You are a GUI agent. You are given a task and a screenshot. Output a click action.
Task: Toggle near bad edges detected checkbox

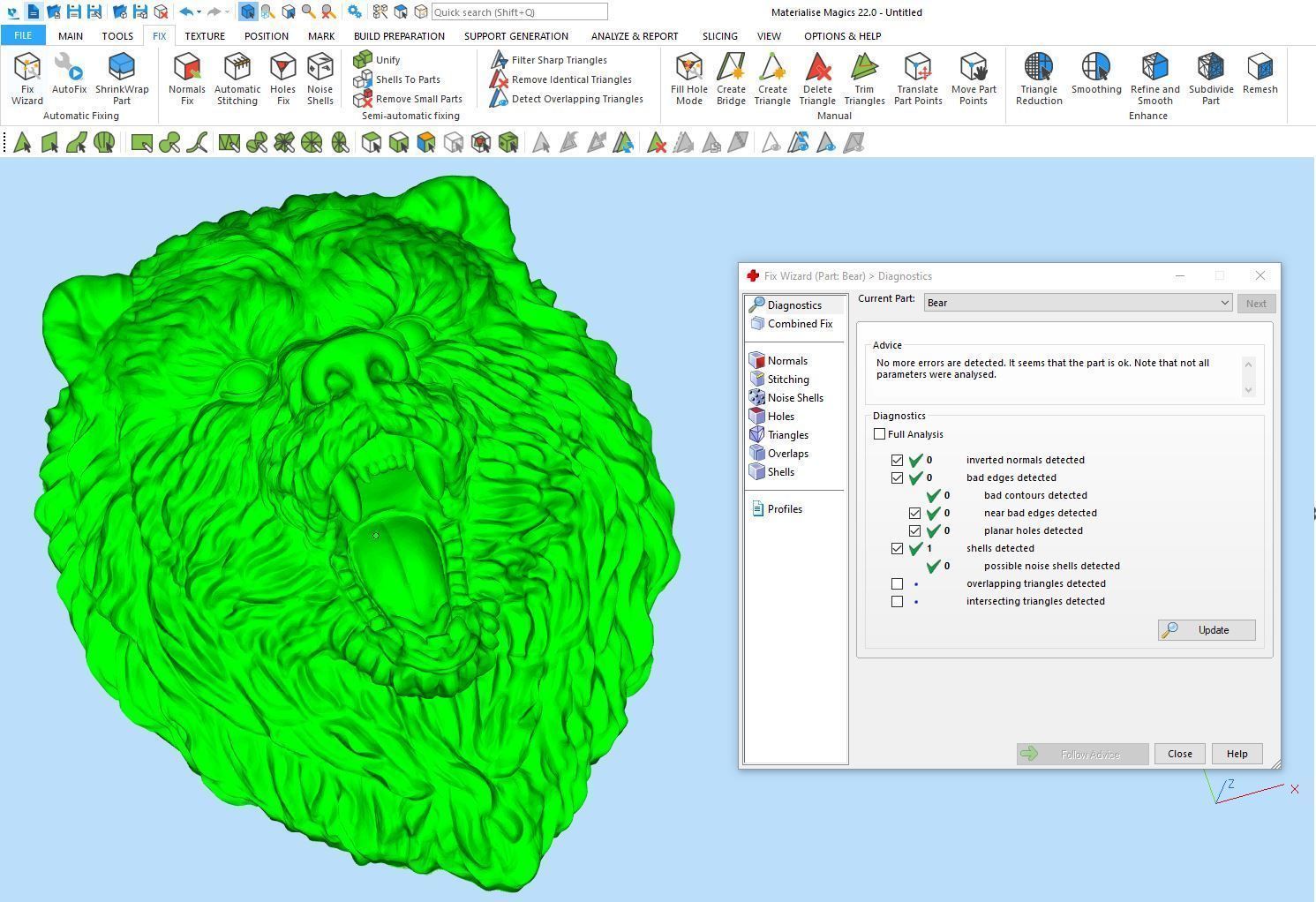[x=915, y=513]
